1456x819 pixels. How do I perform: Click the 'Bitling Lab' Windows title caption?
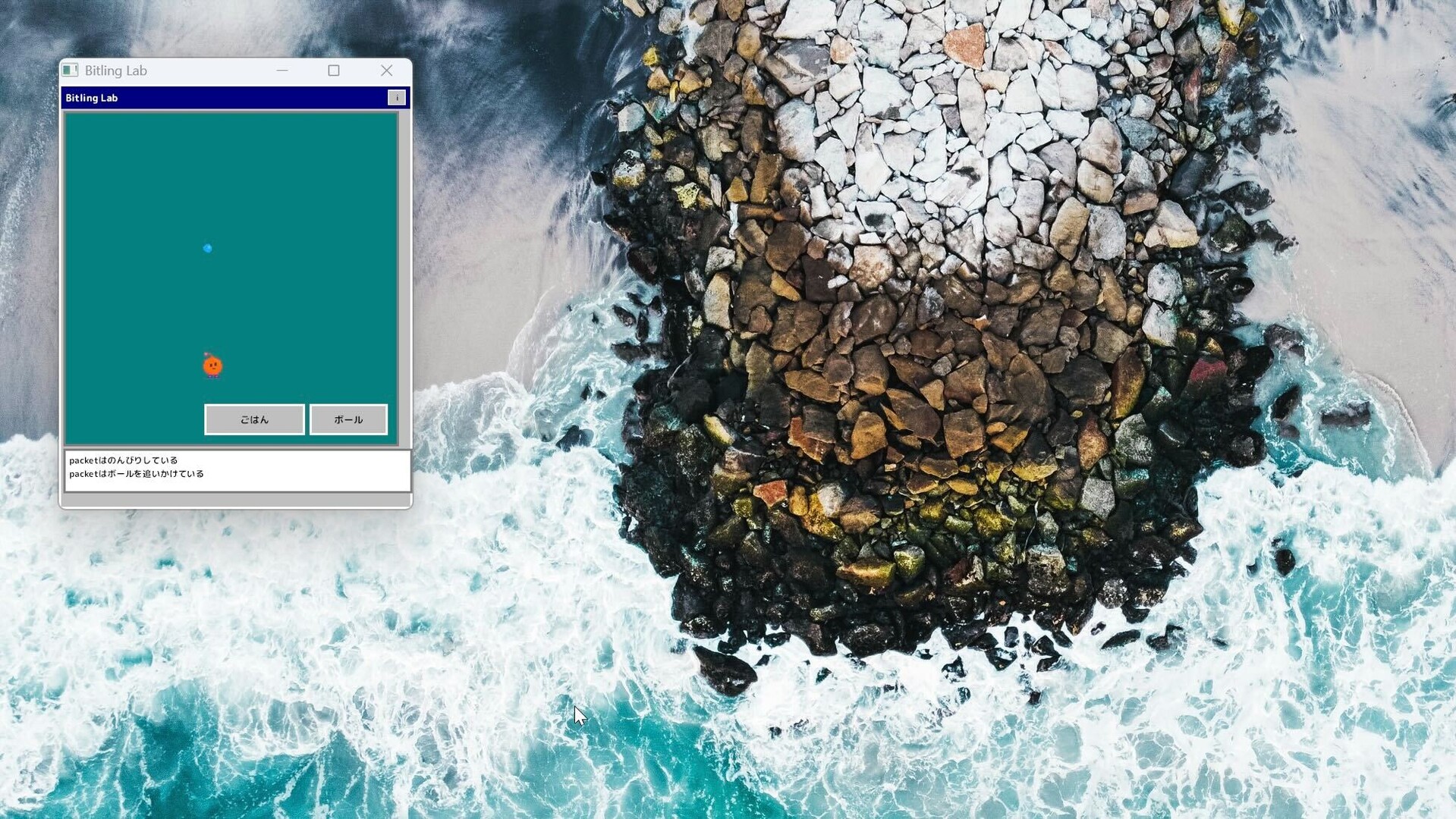tap(116, 71)
